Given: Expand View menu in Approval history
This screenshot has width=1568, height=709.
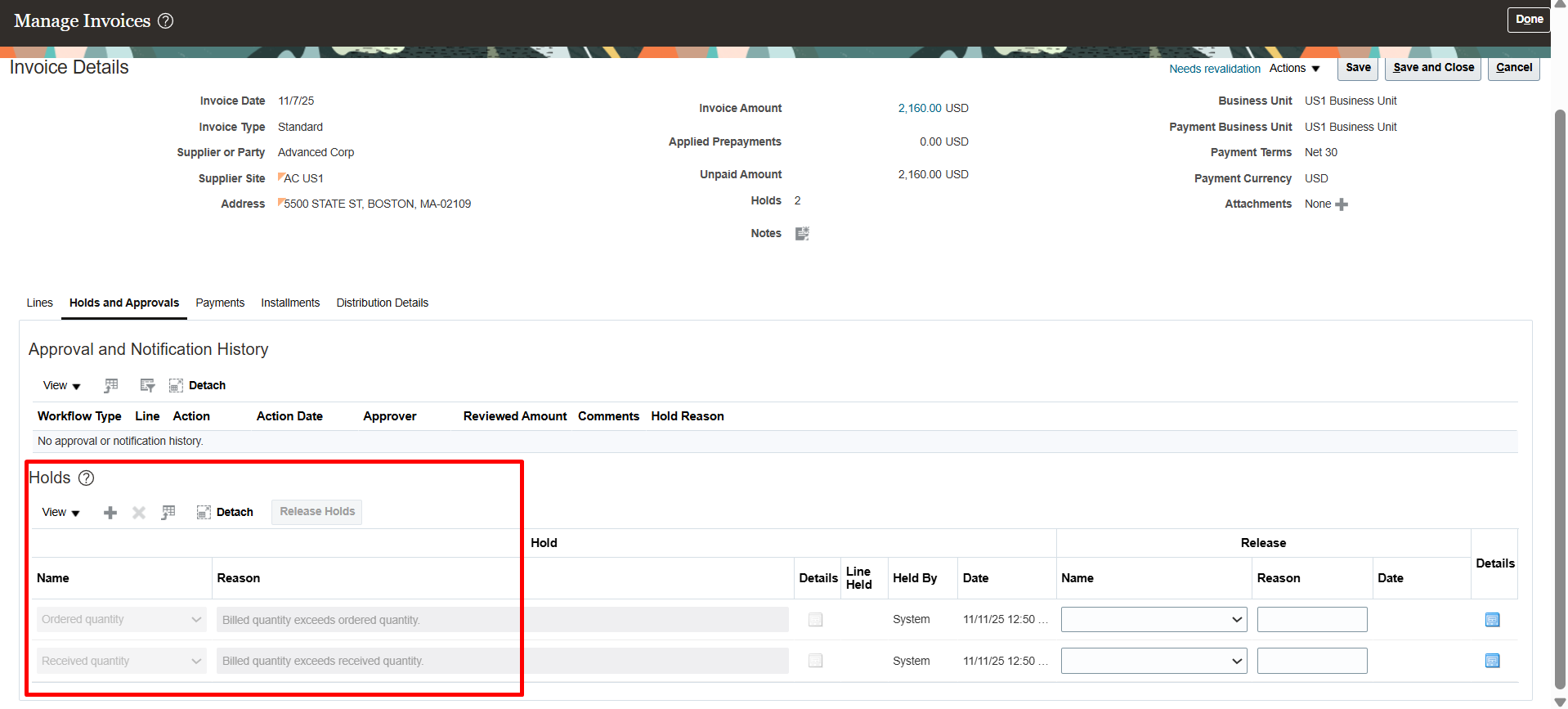Looking at the screenshot, I should [61, 386].
